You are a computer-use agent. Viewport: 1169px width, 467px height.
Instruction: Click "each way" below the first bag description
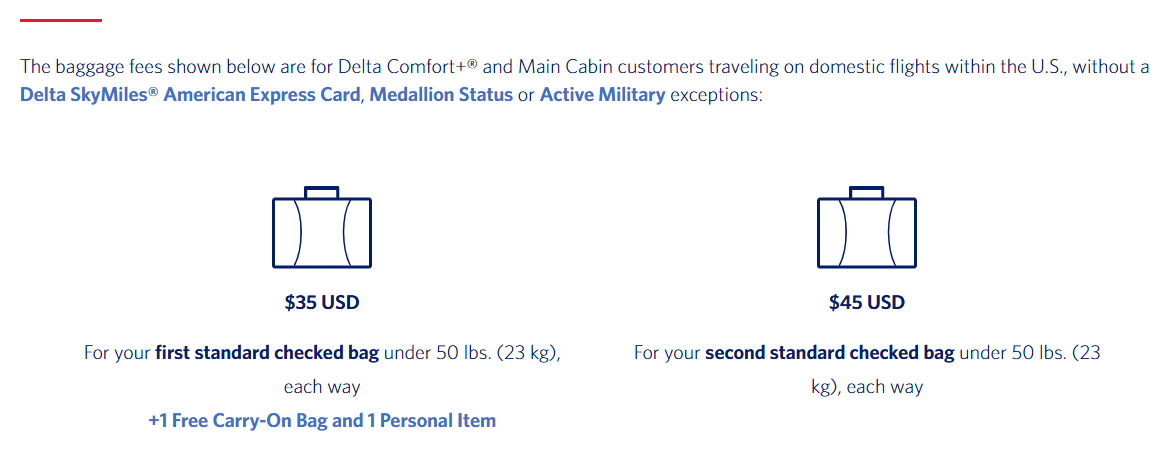click(322, 386)
